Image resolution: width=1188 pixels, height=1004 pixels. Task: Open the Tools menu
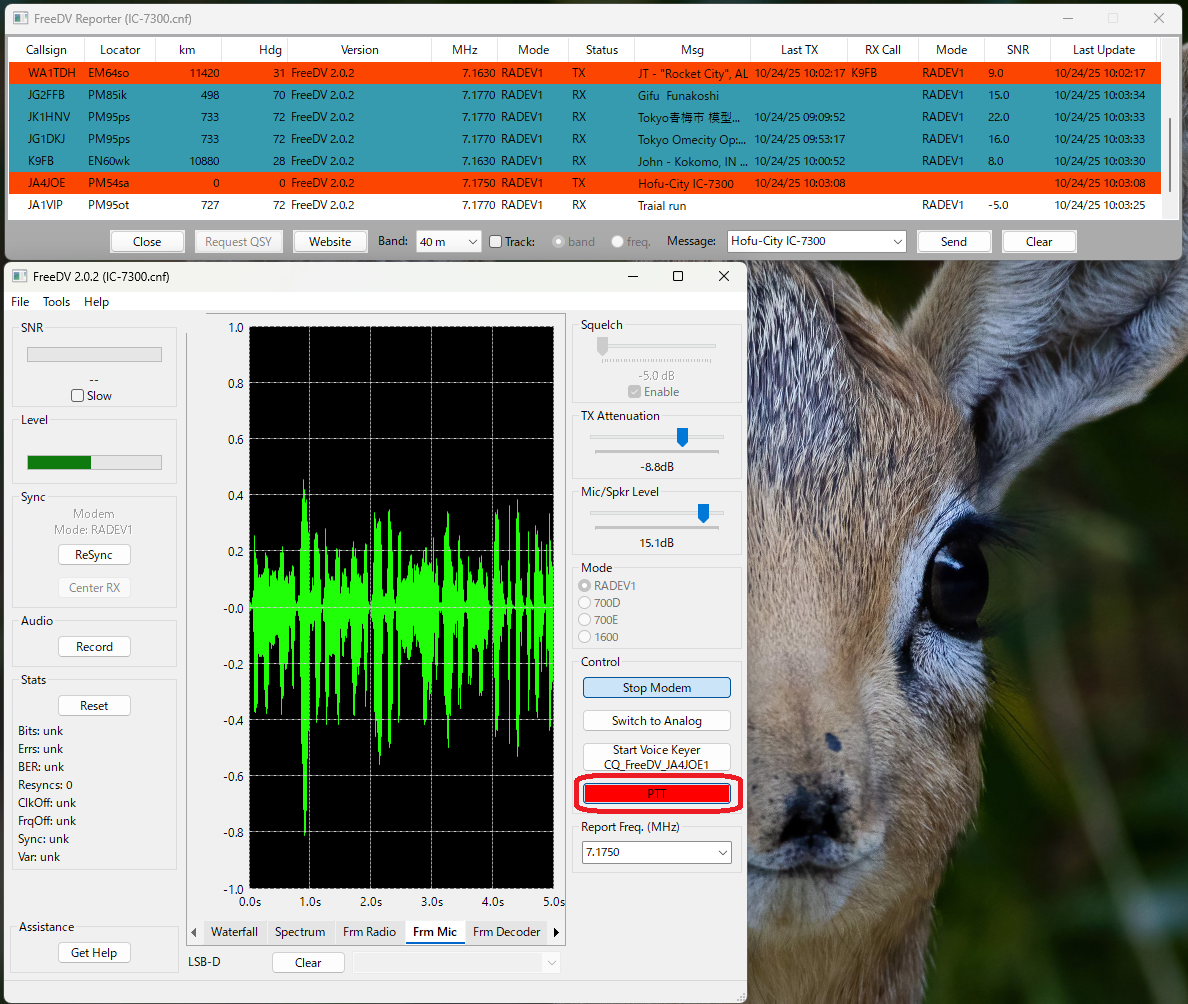(56, 302)
